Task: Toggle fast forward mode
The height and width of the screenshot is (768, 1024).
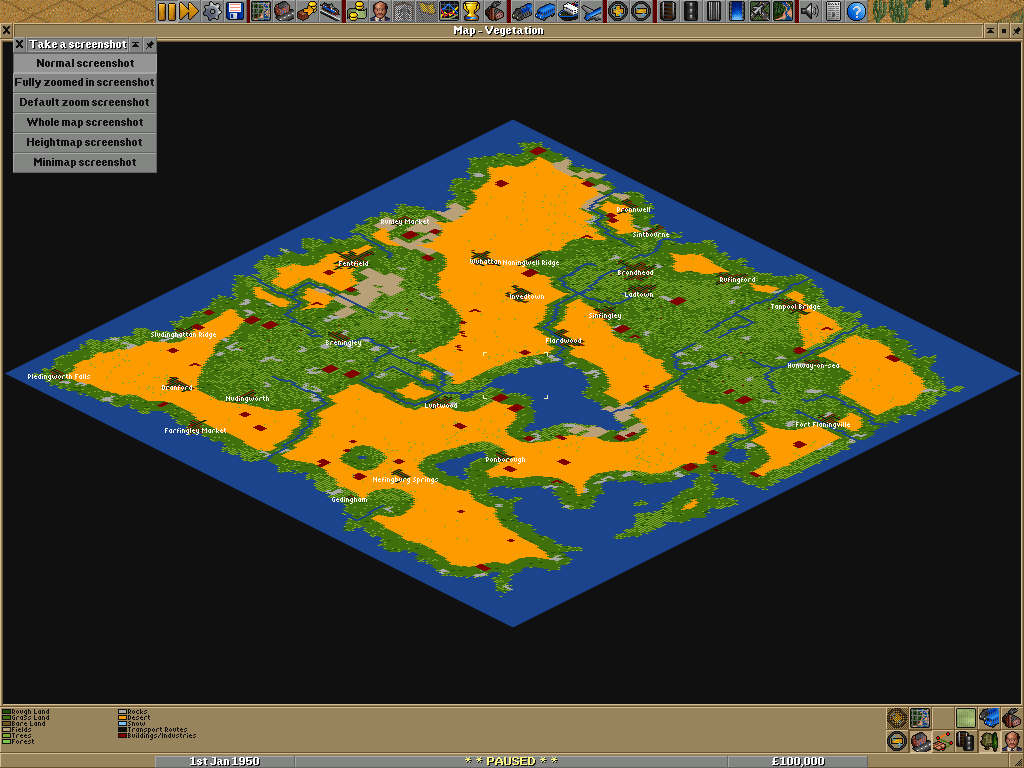Action: click(x=189, y=11)
